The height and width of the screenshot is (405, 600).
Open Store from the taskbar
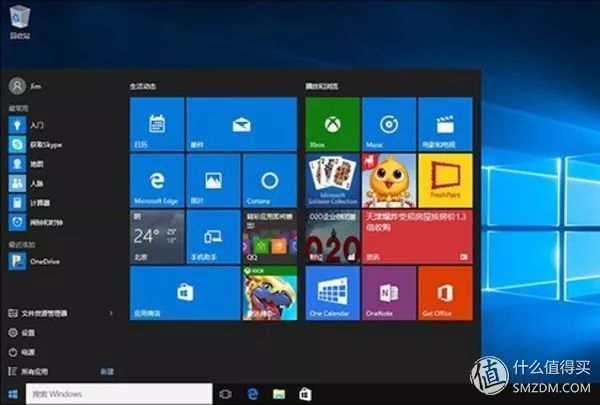[x=305, y=394]
